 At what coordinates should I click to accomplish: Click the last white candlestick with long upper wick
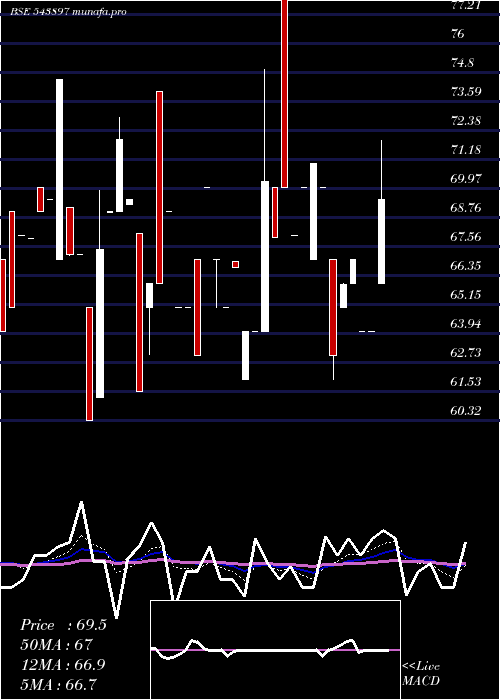(381, 212)
